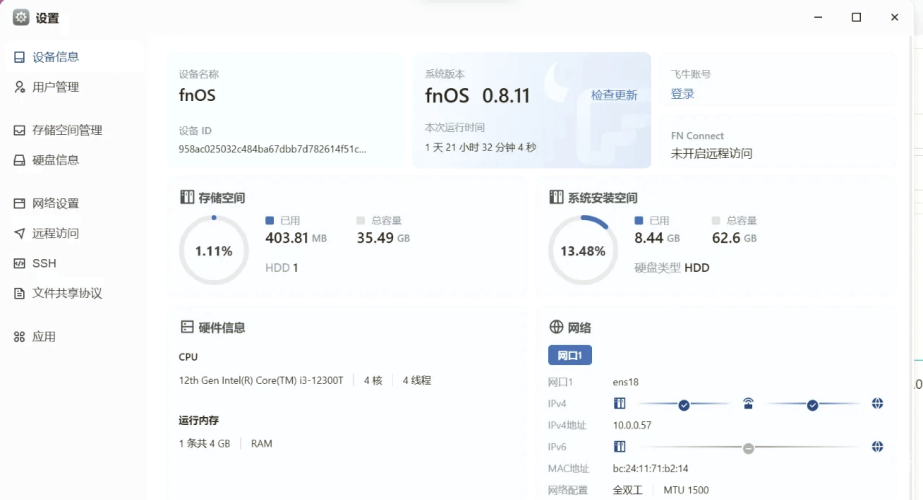The image size is (923, 500).
Task: Click the 8.44 GB used value
Action: (x=657, y=238)
